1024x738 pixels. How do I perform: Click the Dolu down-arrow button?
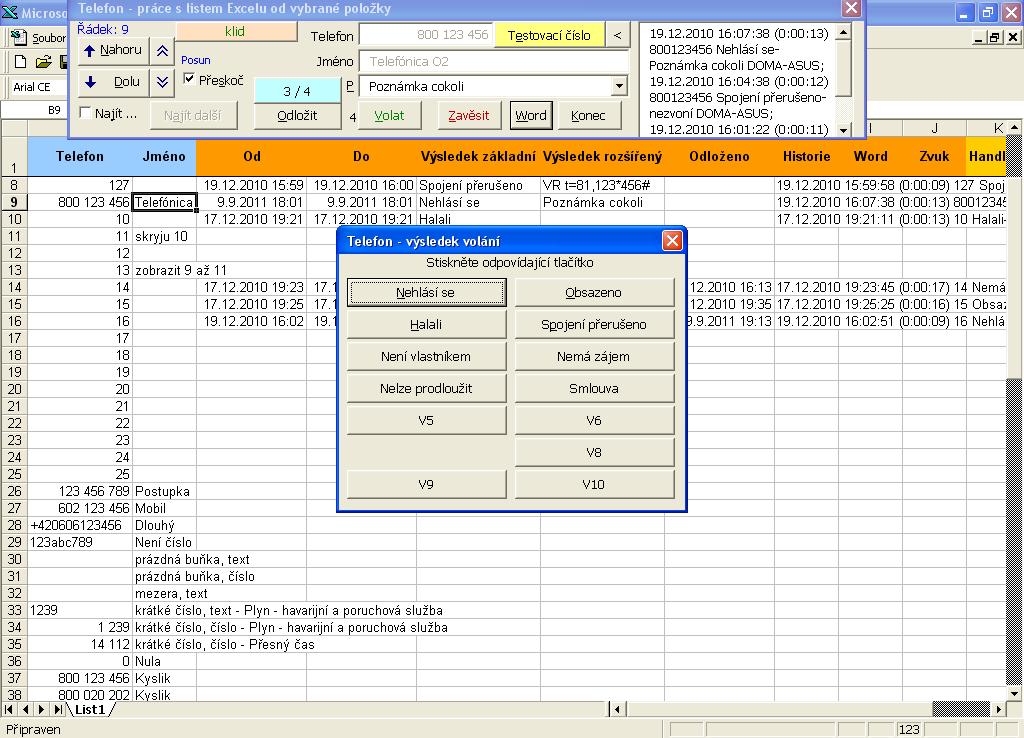click(114, 82)
